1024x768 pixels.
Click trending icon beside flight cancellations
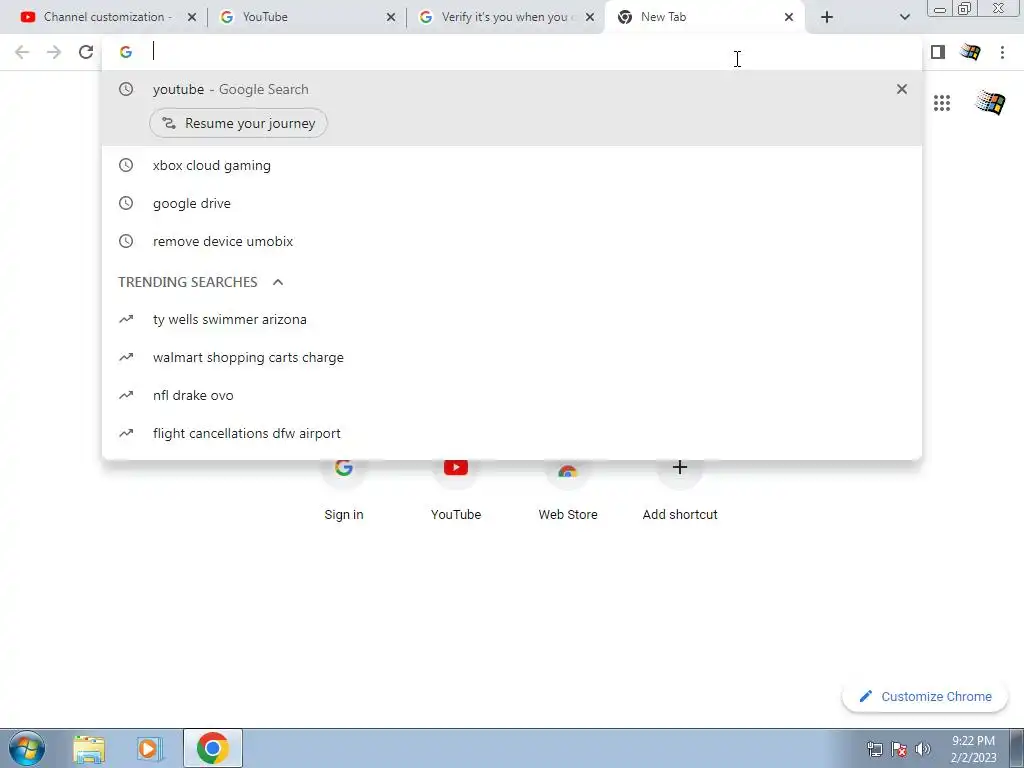pyautogui.click(x=126, y=433)
